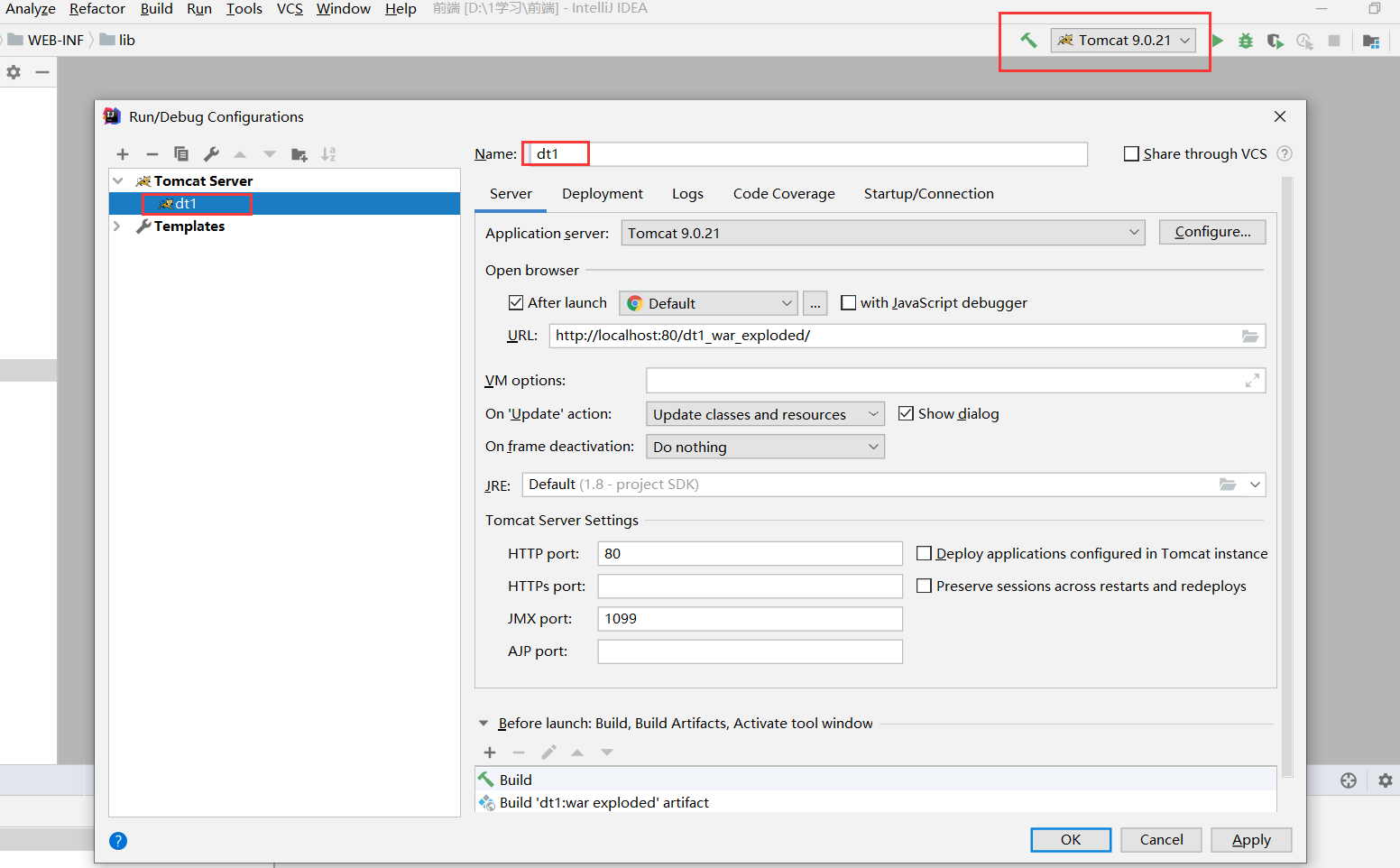
Task: Open Project Structure icon in main toolbar
Action: coord(1371,41)
